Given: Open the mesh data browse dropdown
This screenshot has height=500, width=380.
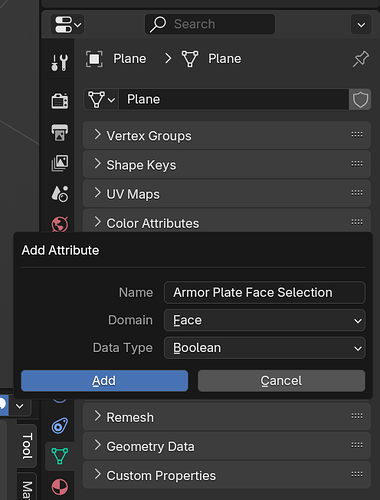Looking at the screenshot, I should click(101, 99).
